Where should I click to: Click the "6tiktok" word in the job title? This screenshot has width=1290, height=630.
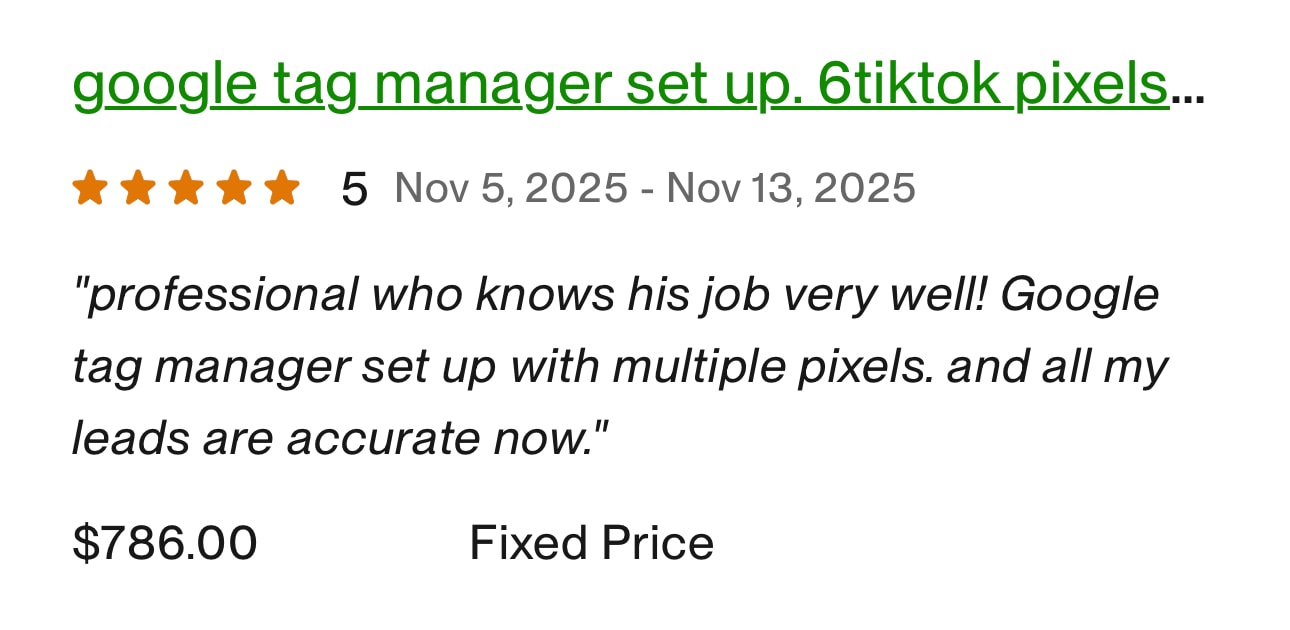coord(909,86)
